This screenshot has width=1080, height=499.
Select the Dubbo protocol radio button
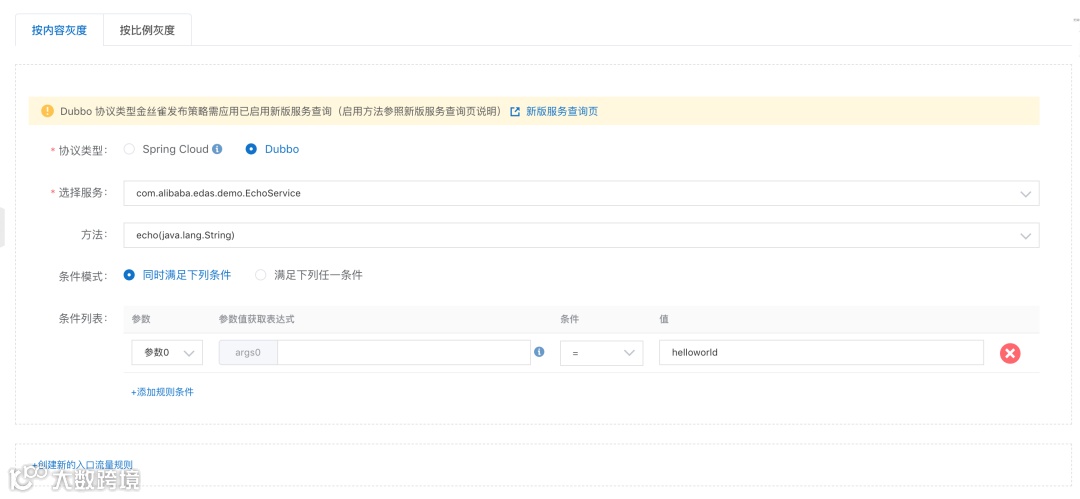[251, 149]
